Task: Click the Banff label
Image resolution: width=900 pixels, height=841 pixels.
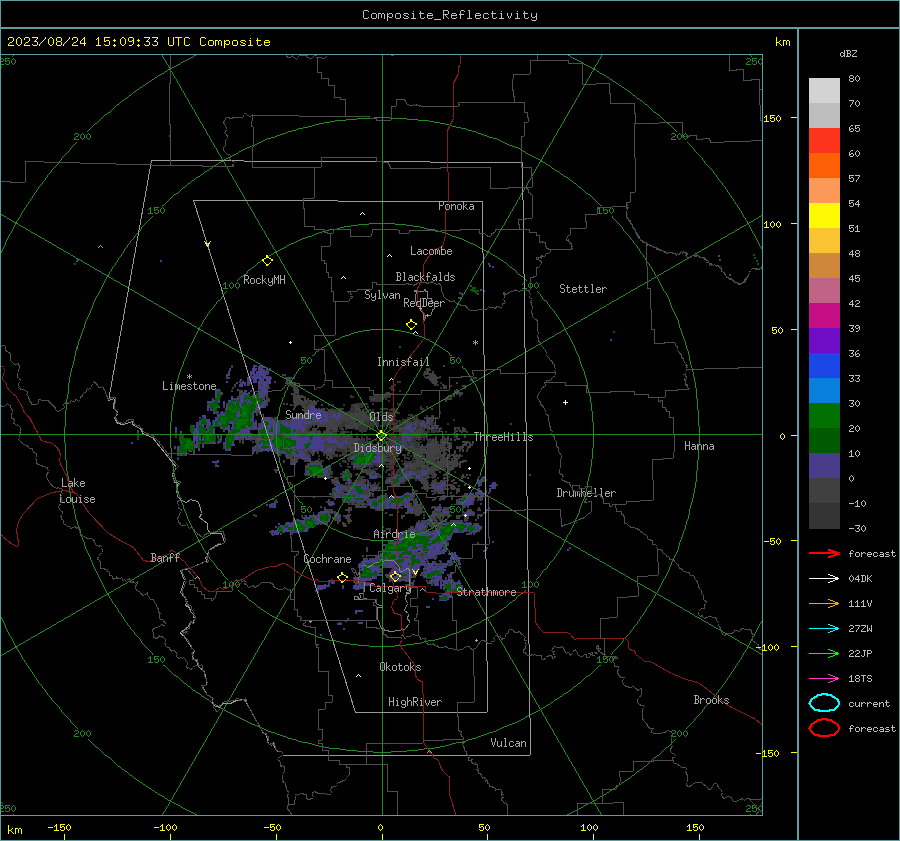Action: click(165, 557)
